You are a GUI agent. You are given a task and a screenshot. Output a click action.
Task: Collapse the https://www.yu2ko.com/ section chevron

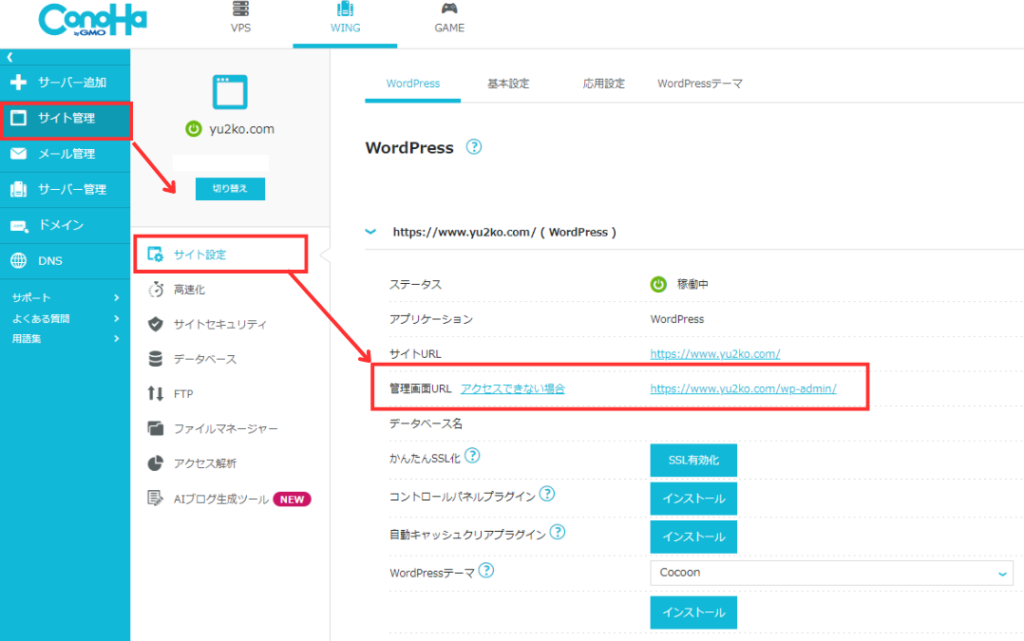(x=371, y=232)
